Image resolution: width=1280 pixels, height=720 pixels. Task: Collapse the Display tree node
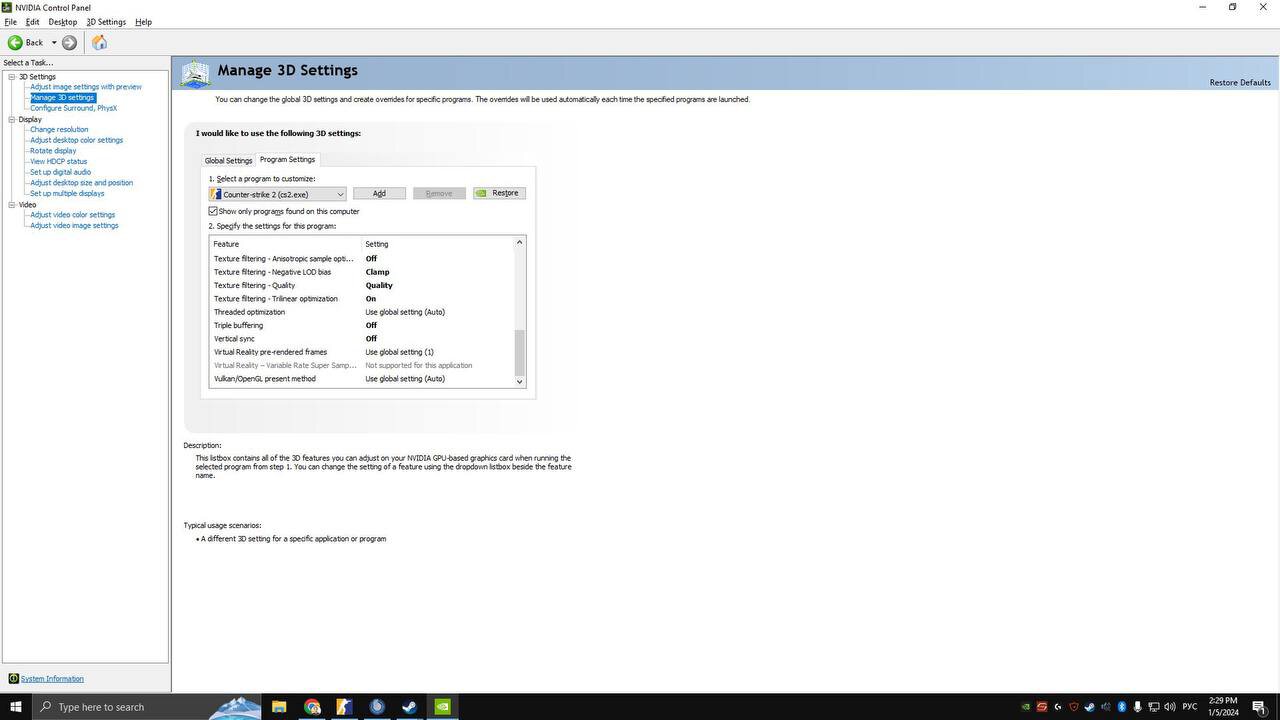[12, 119]
